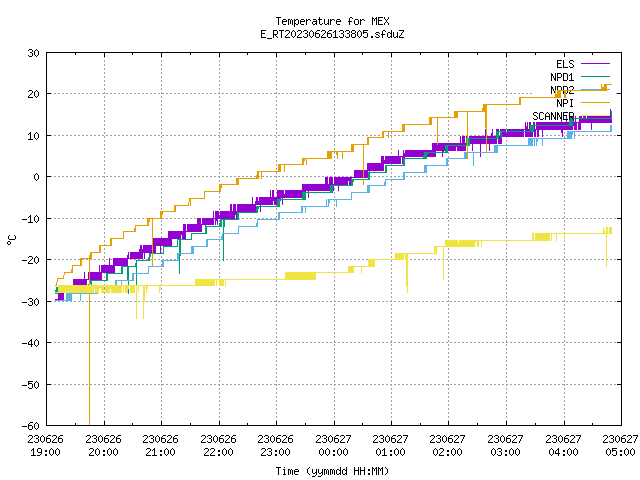
Task: Click the y-axis tick label '-20'
Action: pyautogui.click(x=31, y=260)
